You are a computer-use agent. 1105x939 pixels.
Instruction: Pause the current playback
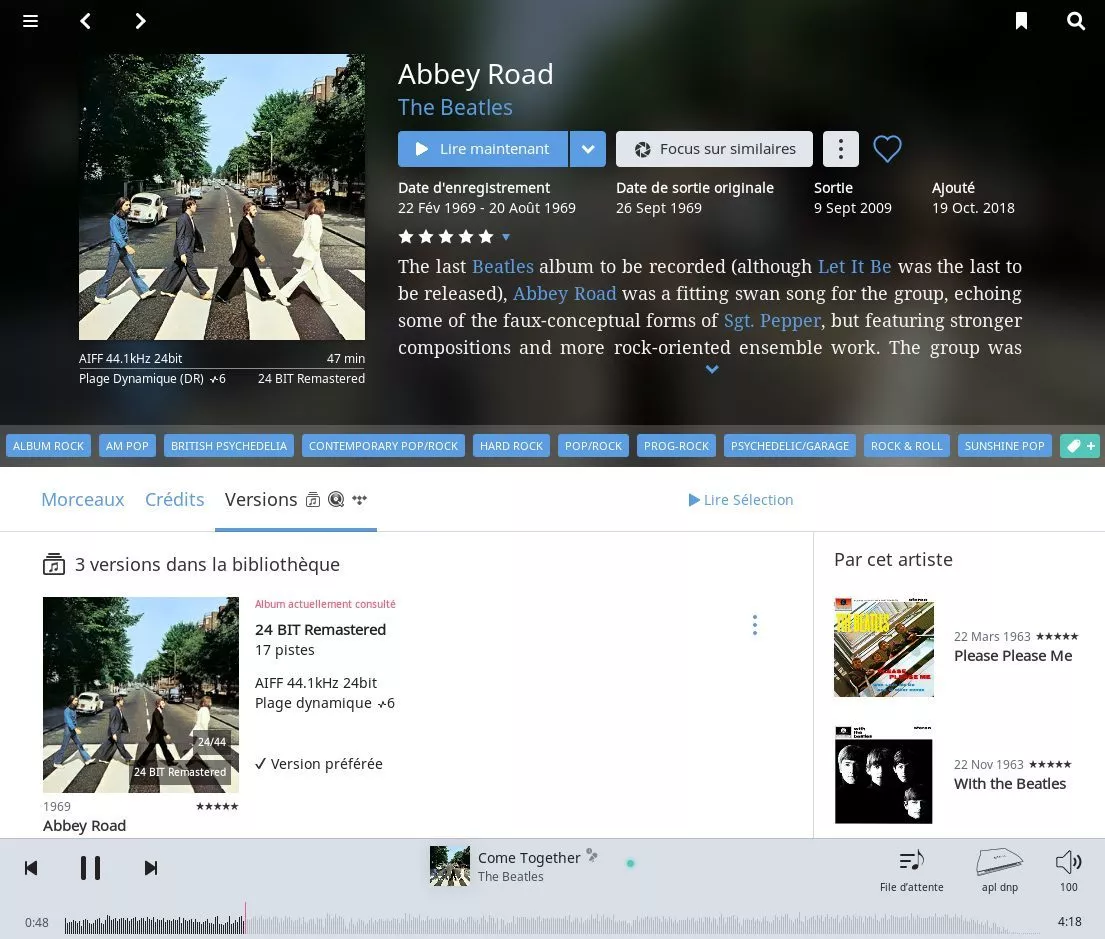pos(90,868)
